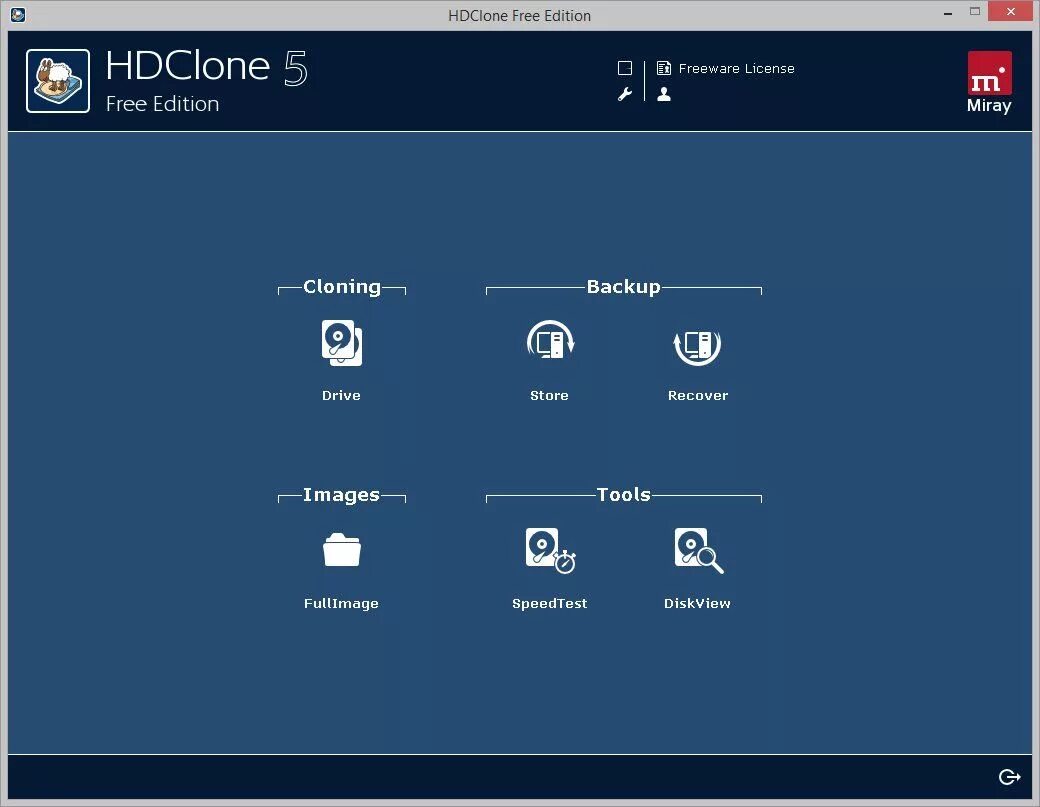Click the HDClone sheep app logo
The width and height of the screenshot is (1040, 807).
click(x=58, y=81)
